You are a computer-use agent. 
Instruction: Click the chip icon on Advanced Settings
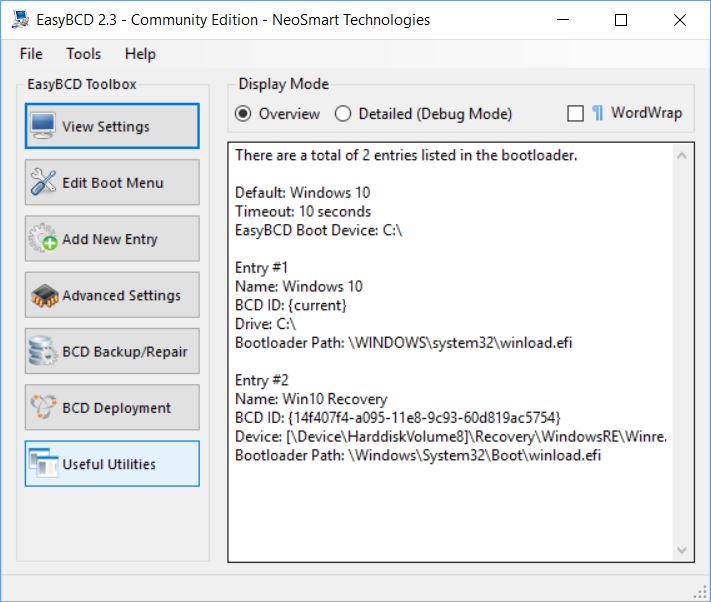click(44, 296)
